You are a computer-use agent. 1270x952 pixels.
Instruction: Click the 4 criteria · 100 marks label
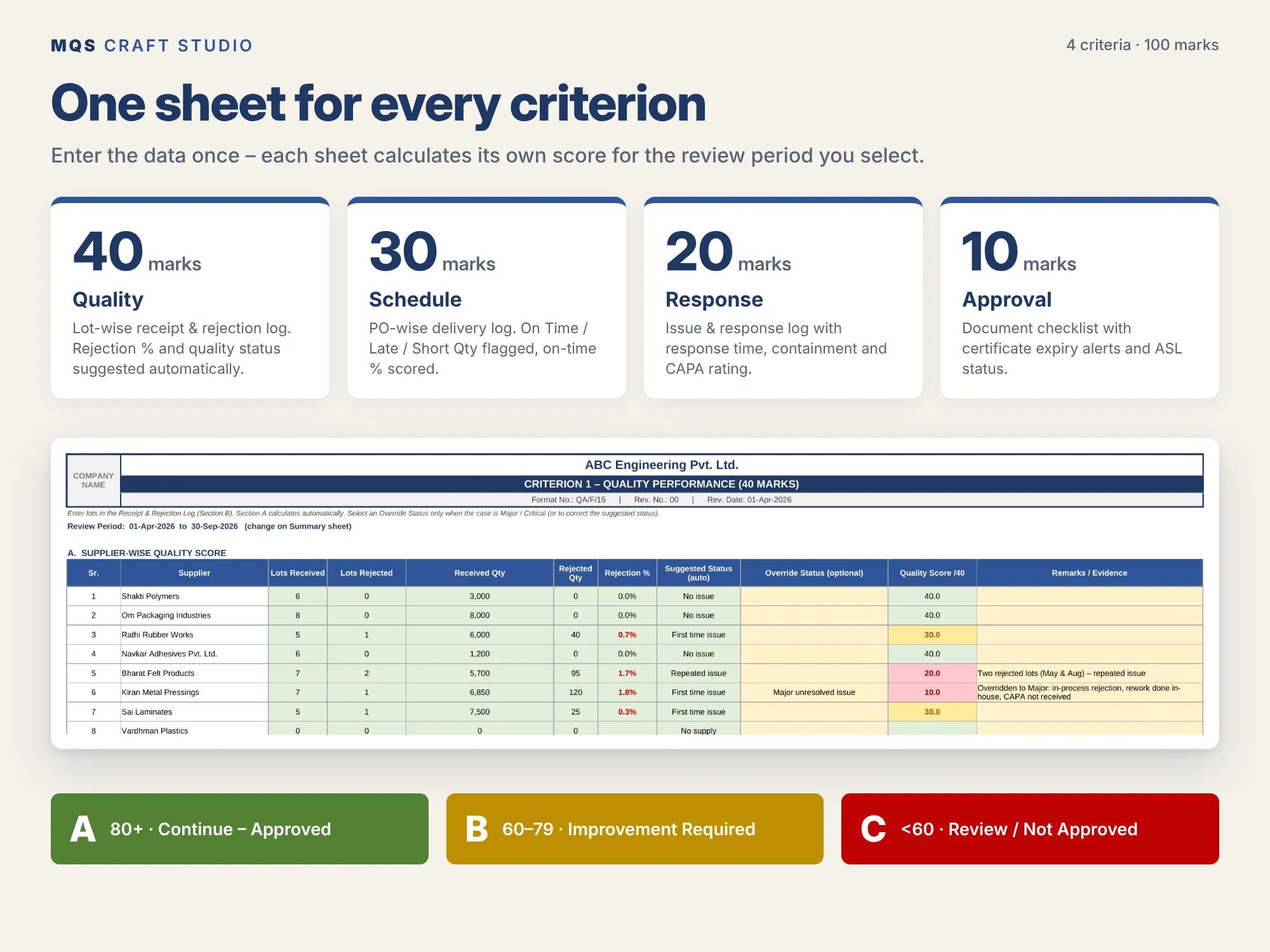(1142, 45)
